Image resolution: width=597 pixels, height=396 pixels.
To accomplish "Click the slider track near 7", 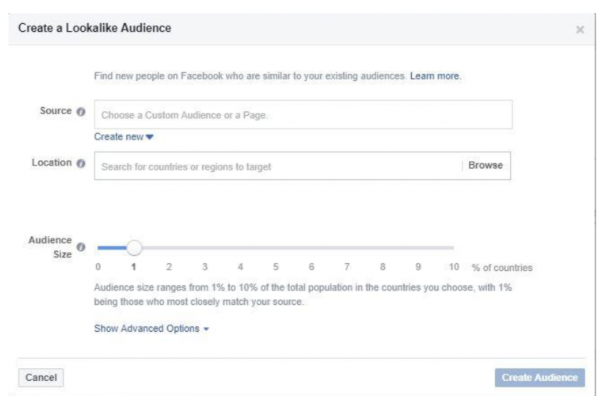I will (x=347, y=248).
